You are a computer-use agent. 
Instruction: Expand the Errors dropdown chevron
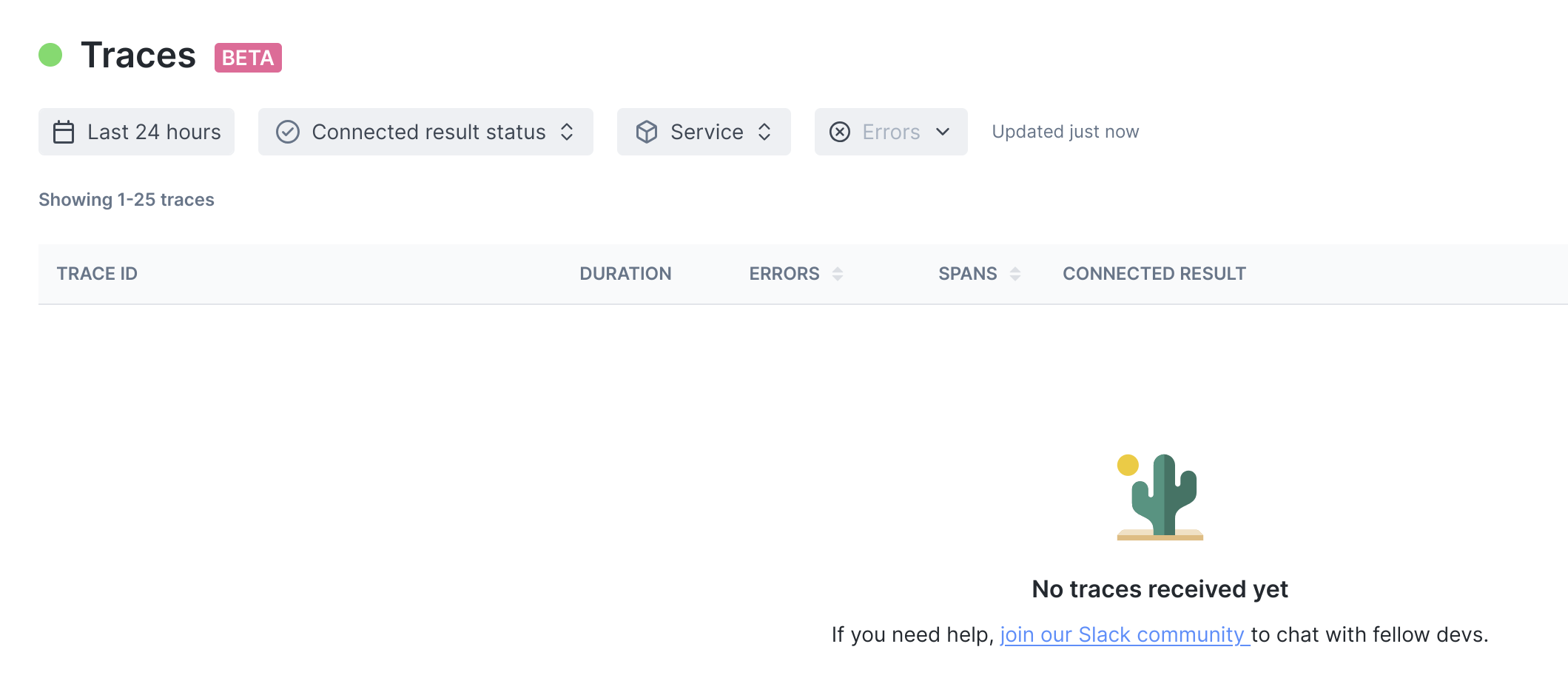point(943,132)
